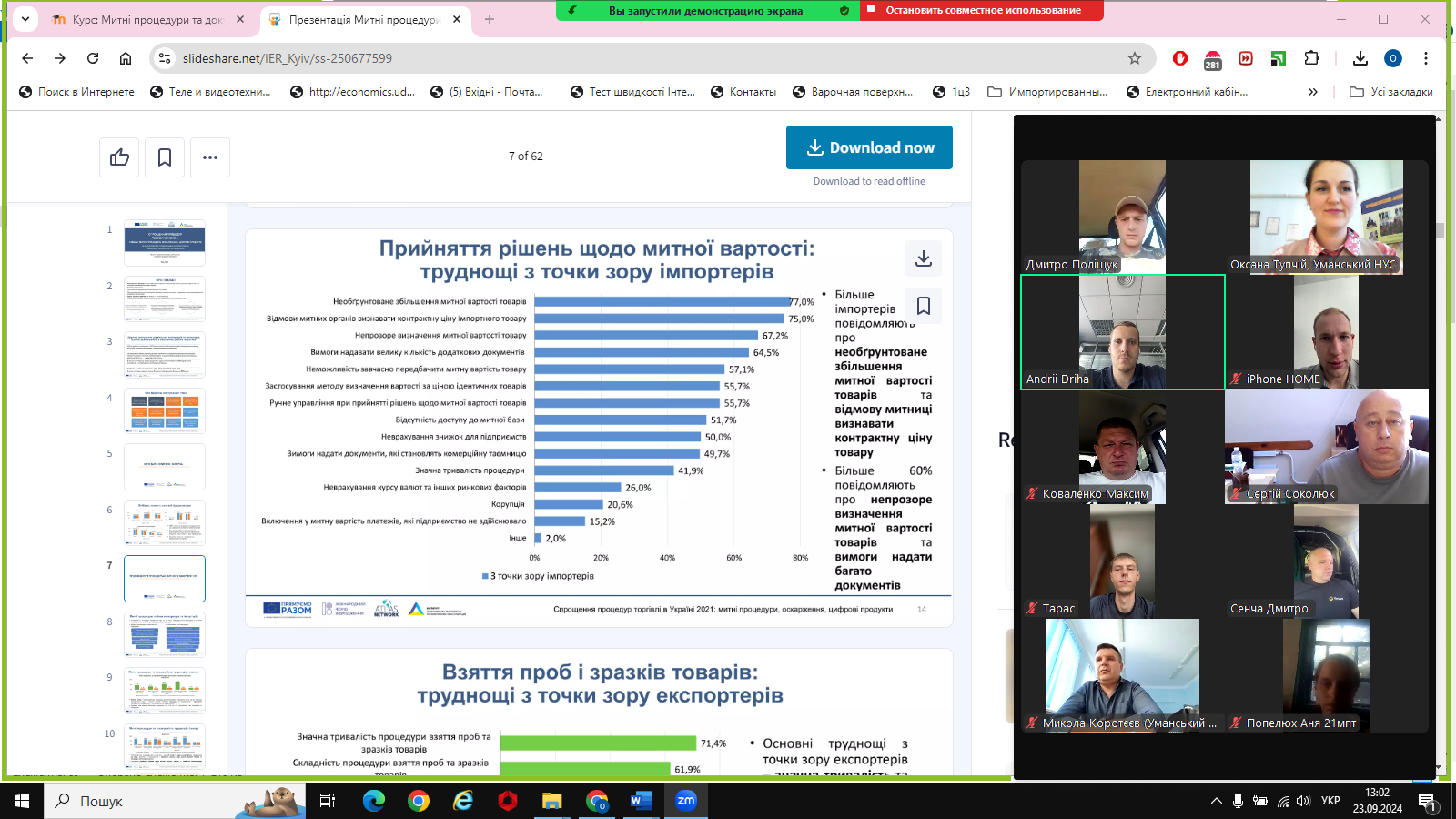Screen dimensions: 1456x819
Task: Close the Презентація Митні процедури tab
Action: pyautogui.click(x=457, y=19)
